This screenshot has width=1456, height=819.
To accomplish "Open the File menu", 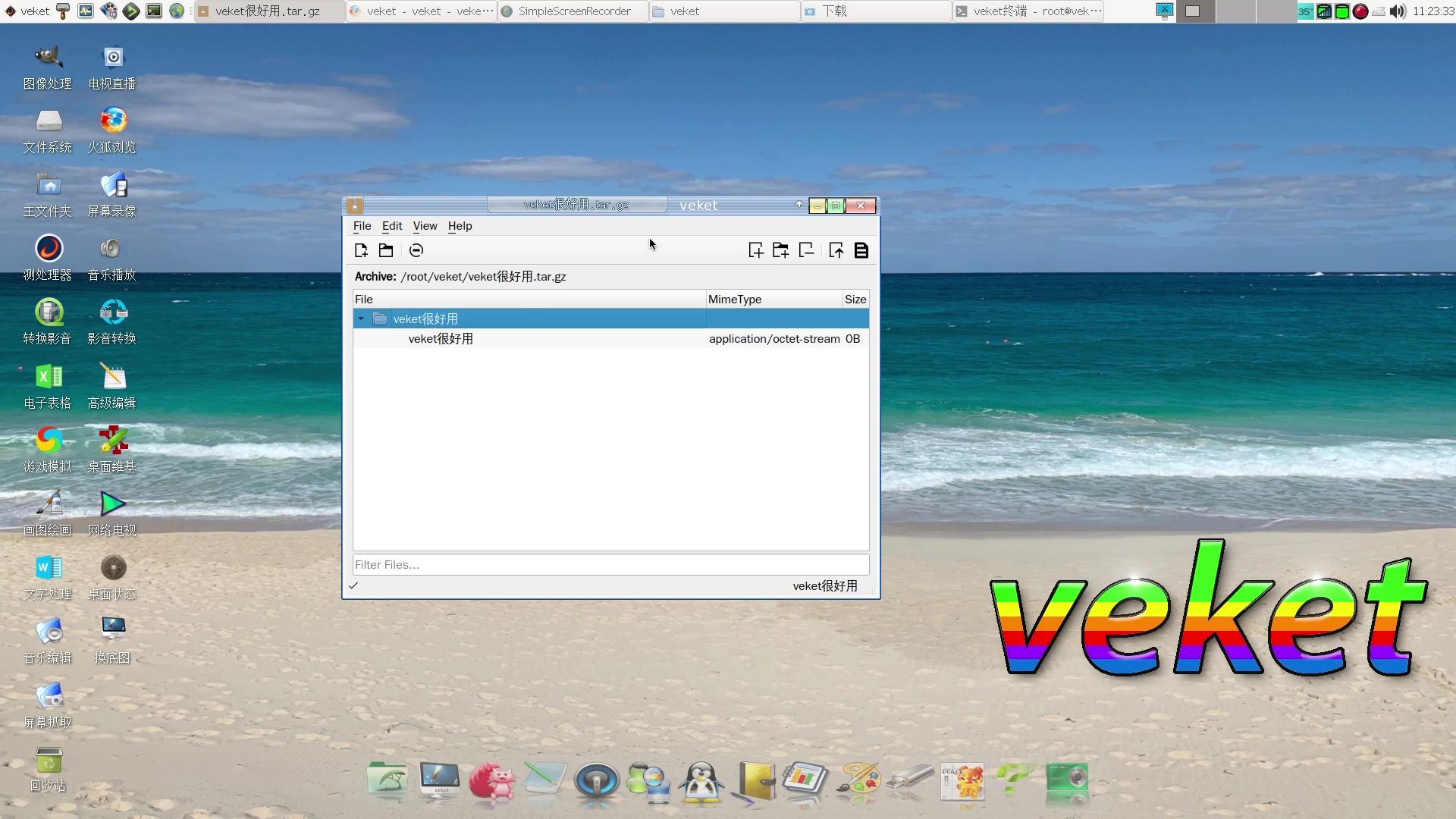I will (362, 226).
